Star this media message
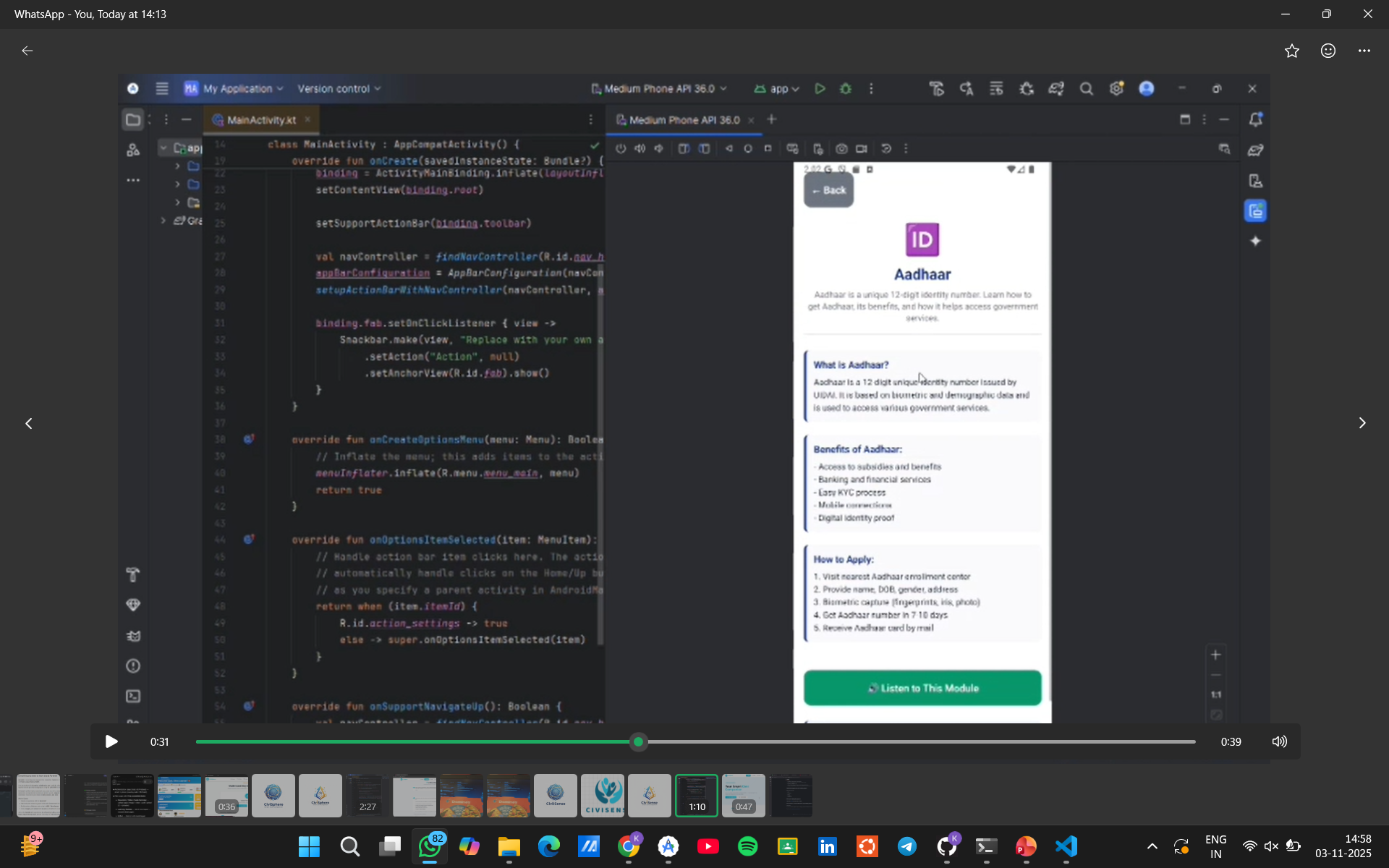Viewport: 1389px width, 868px height. coord(1292,51)
